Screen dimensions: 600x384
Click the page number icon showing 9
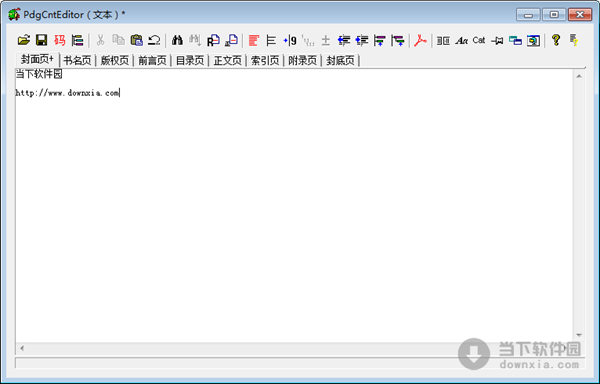coord(290,40)
